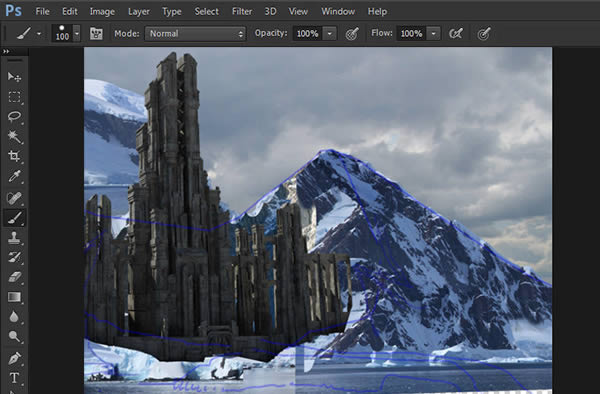600x394 pixels.
Task: Open the Opacity slider dropdown arrow
Action: (x=329, y=34)
